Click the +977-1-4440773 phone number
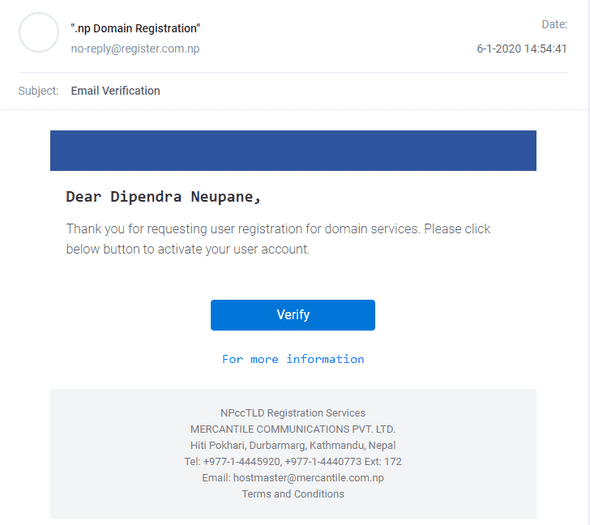Image resolution: width=590 pixels, height=525 pixels. pos(323,461)
